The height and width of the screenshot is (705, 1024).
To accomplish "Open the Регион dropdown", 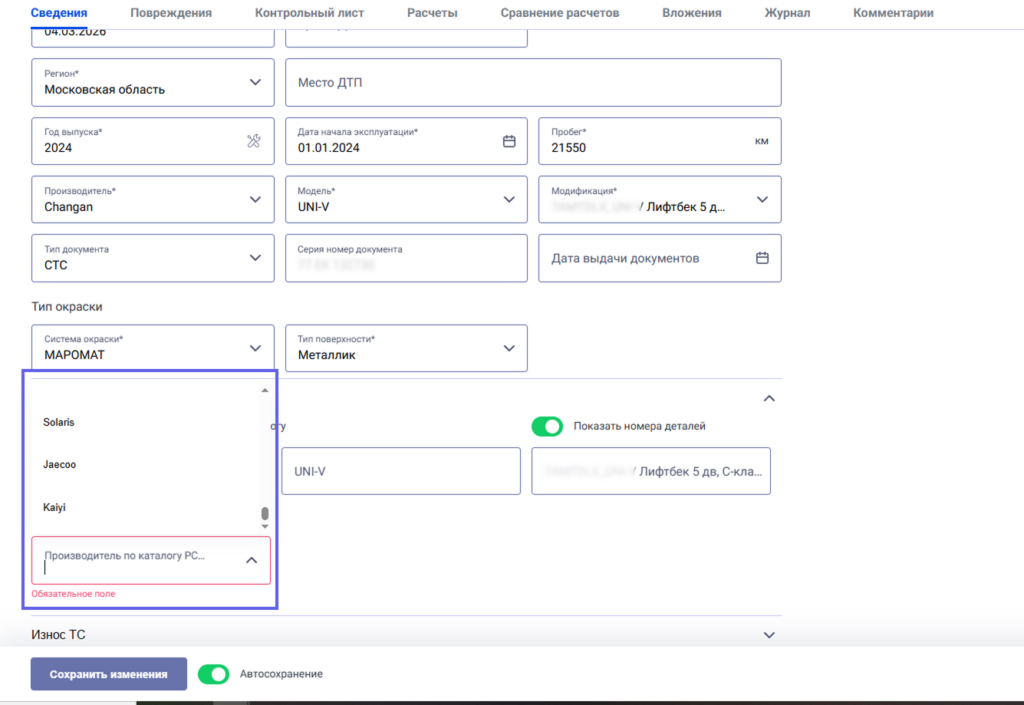I will click(254, 83).
